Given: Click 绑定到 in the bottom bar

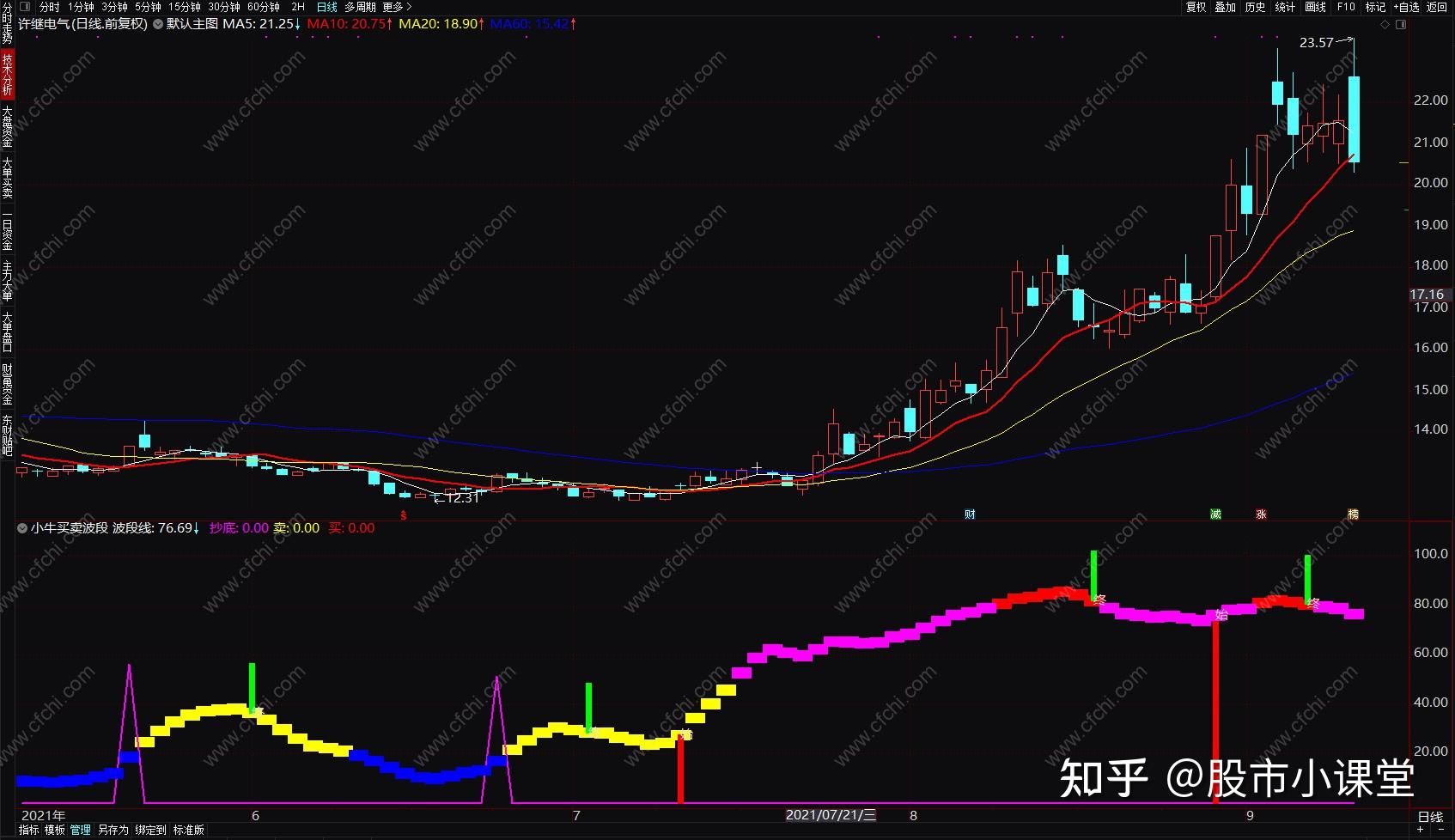Looking at the screenshot, I should click(x=150, y=830).
